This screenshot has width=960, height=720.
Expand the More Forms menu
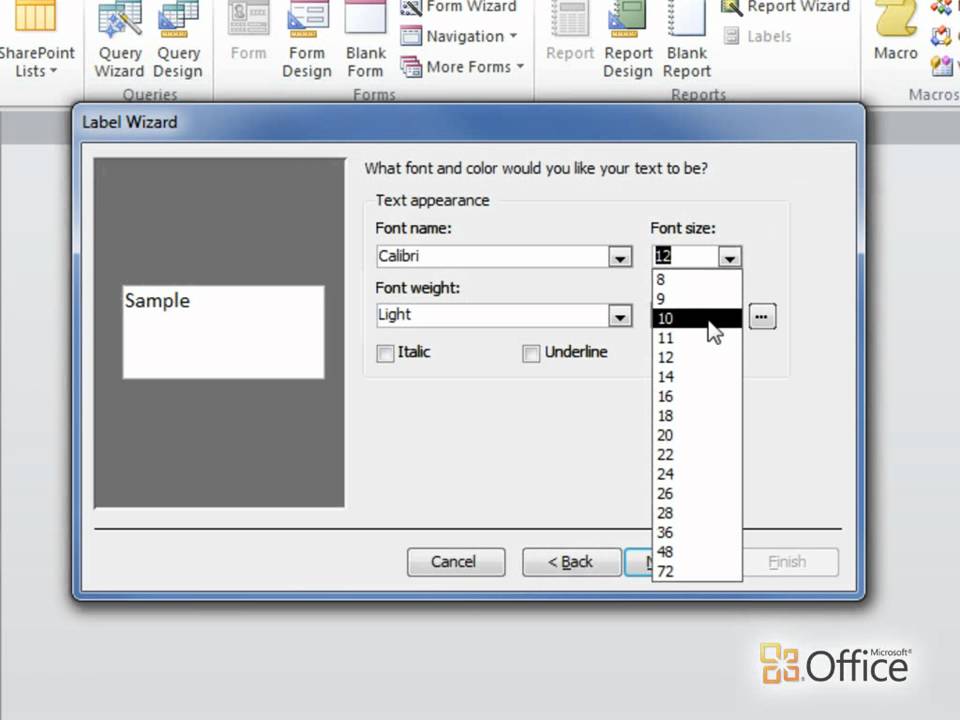[x=463, y=66]
